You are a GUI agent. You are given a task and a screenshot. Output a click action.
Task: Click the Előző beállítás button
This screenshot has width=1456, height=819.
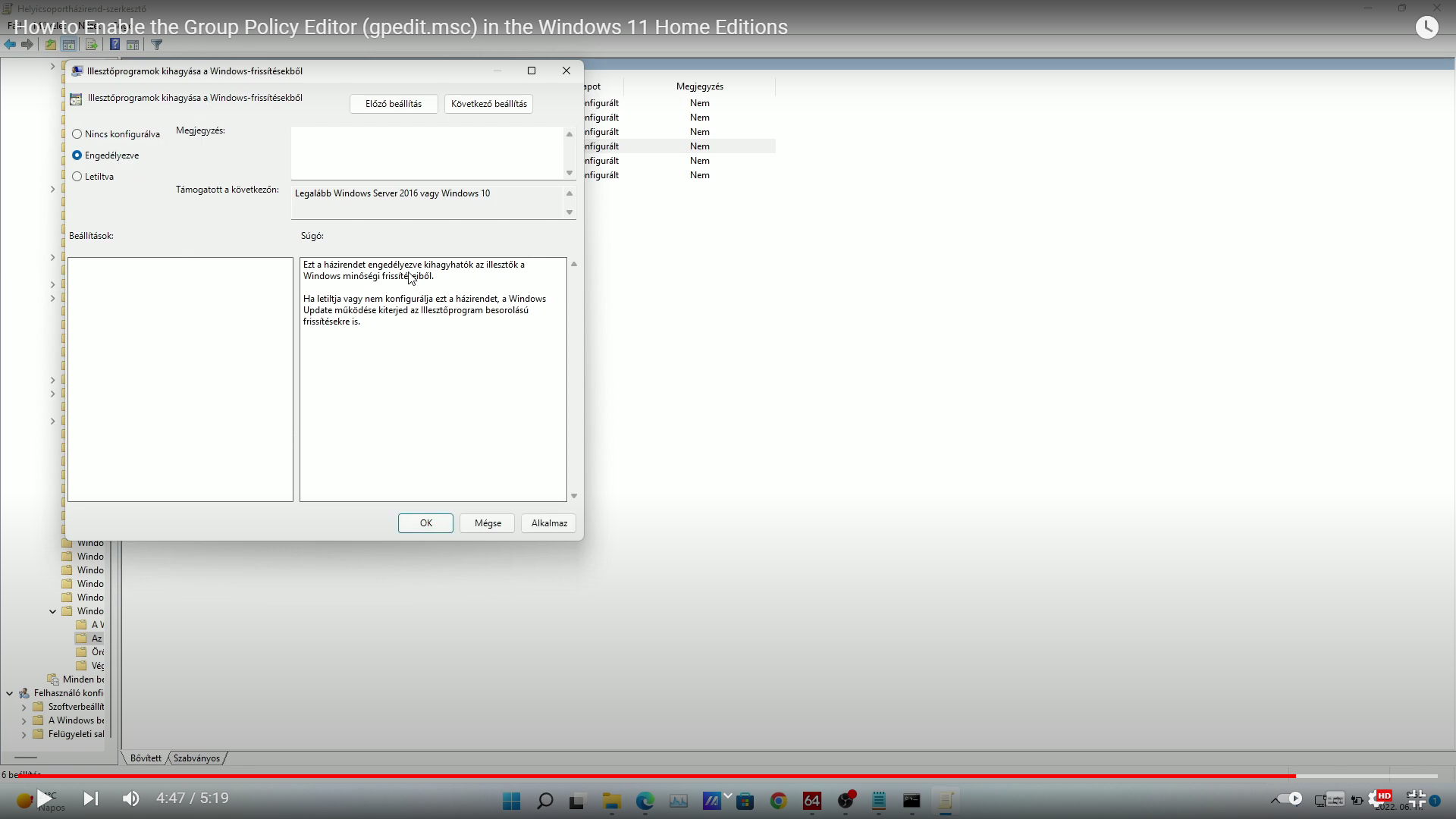point(394,104)
